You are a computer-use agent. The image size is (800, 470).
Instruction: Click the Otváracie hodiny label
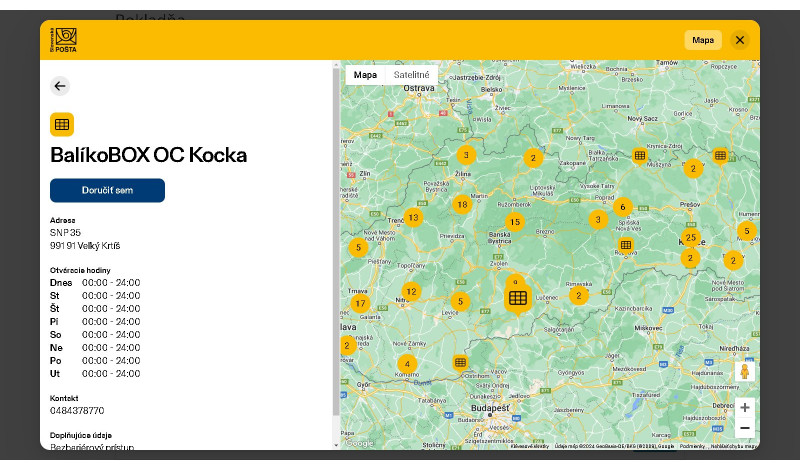pyautogui.click(x=80, y=270)
